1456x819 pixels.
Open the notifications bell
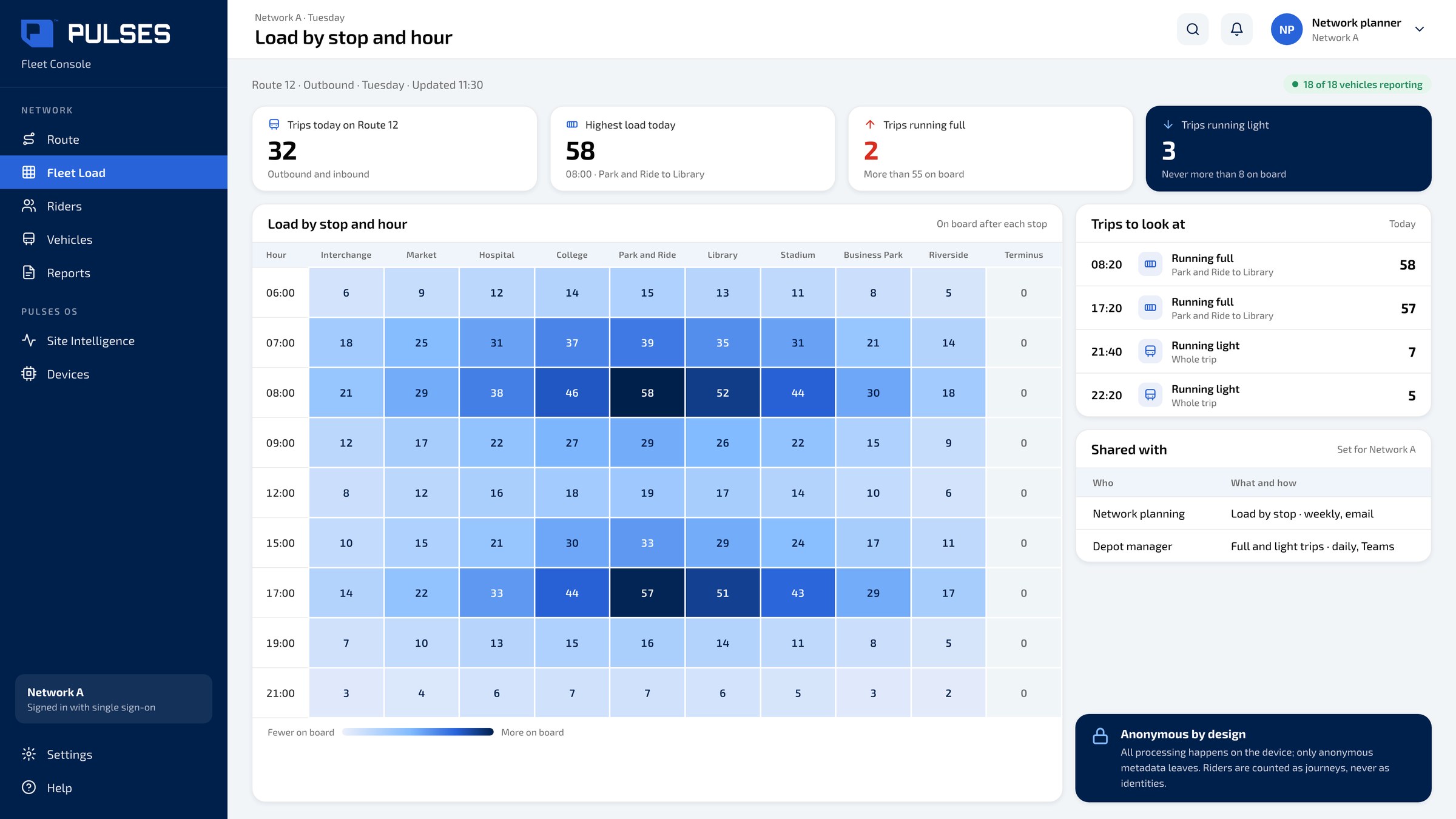[x=1236, y=29]
